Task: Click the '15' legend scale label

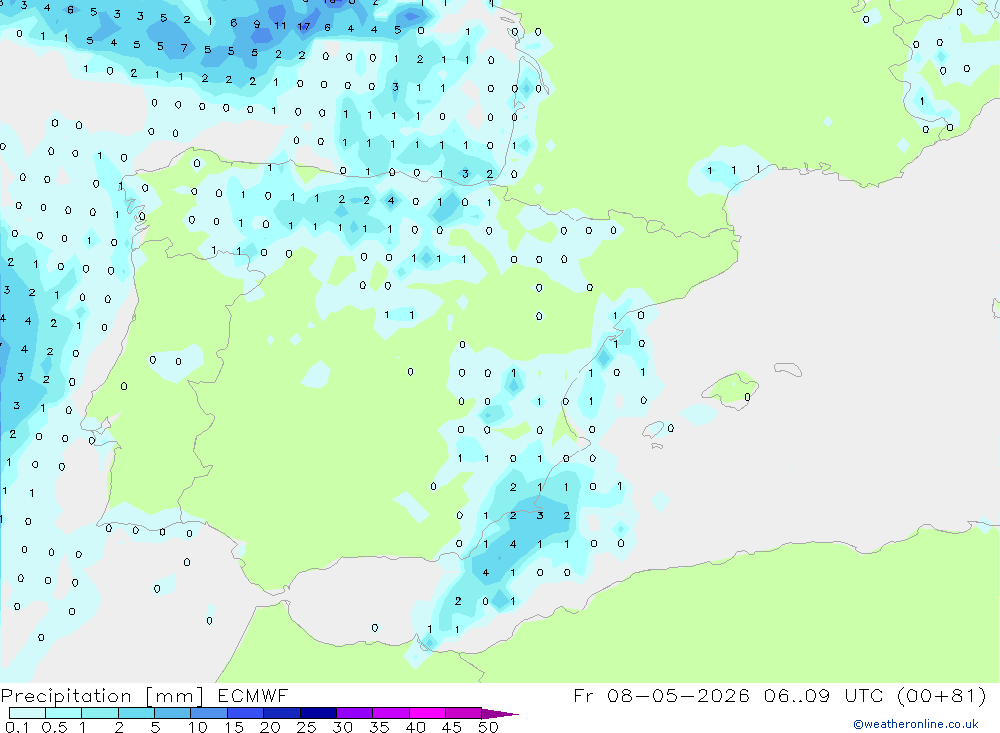Action: coord(234,727)
